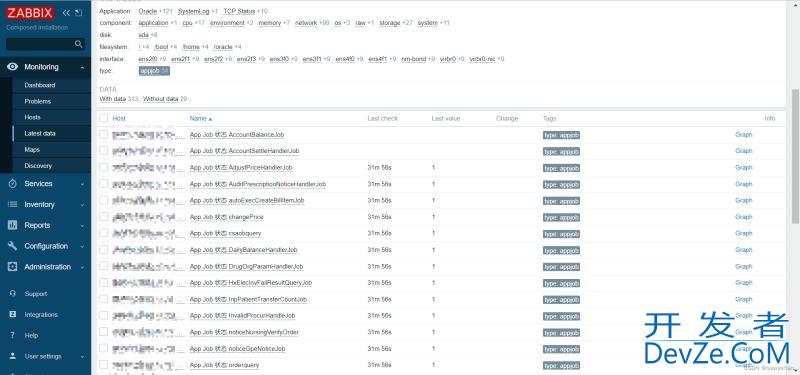
Task: Click the Integrations icon
Action: click(x=13, y=315)
